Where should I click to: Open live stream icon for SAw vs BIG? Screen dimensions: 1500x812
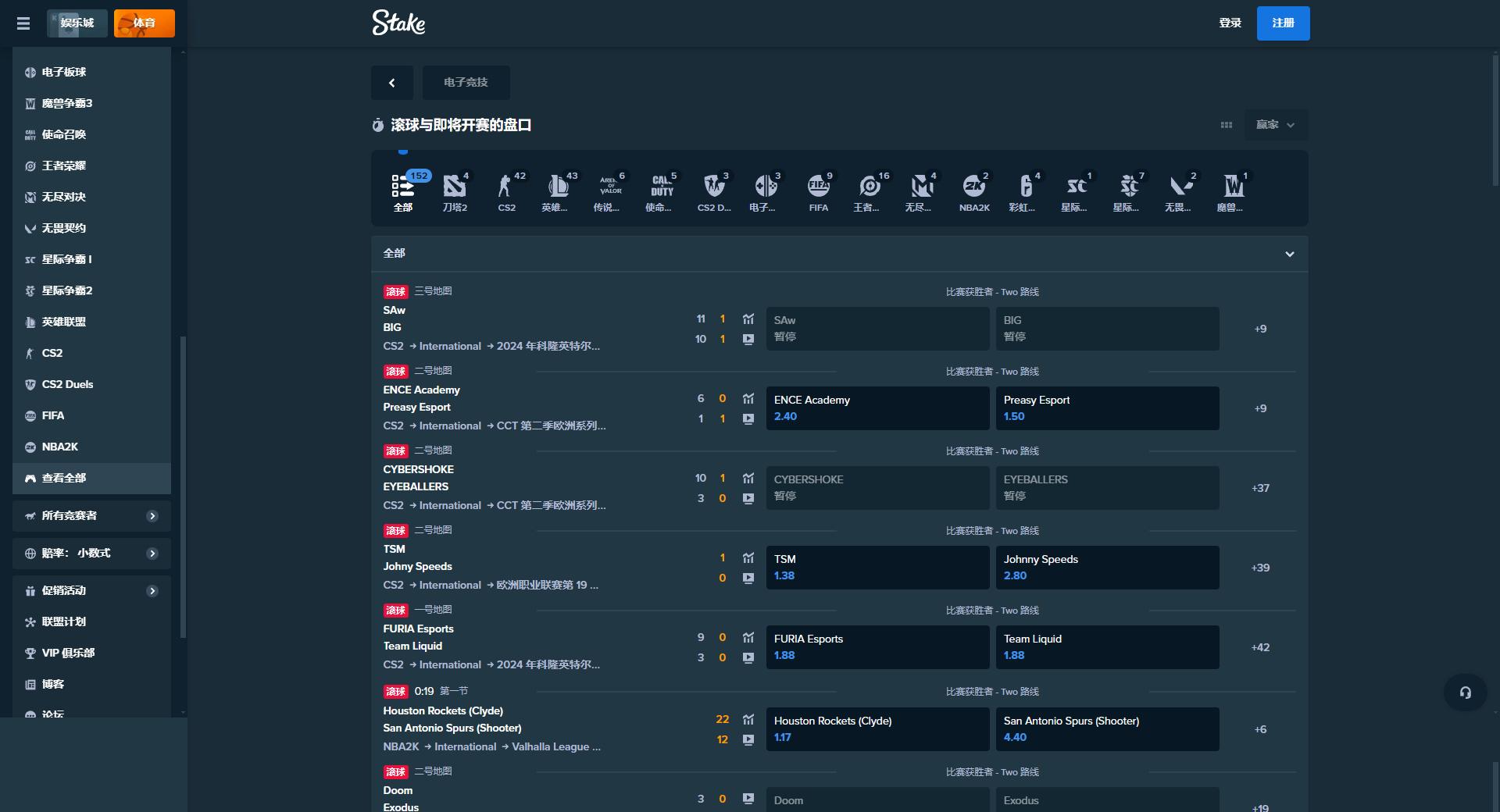point(748,340)
